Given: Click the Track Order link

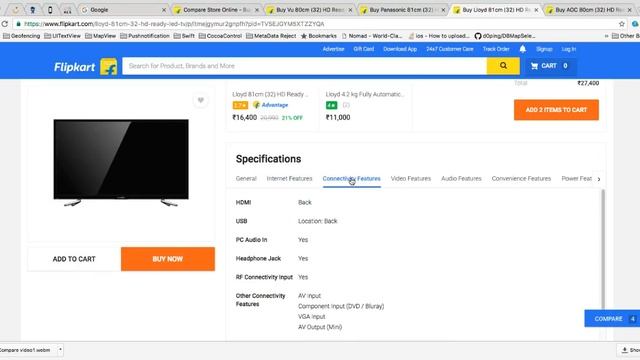Looking at the screenshot, I should (496, 49).
